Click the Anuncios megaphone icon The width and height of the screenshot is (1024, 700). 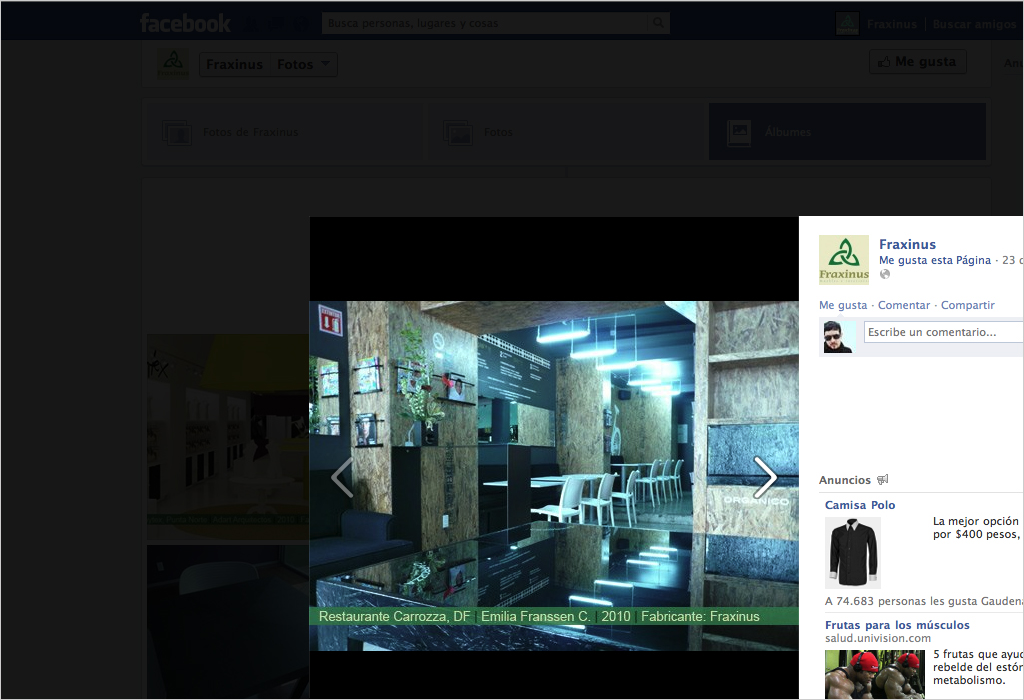882,480
